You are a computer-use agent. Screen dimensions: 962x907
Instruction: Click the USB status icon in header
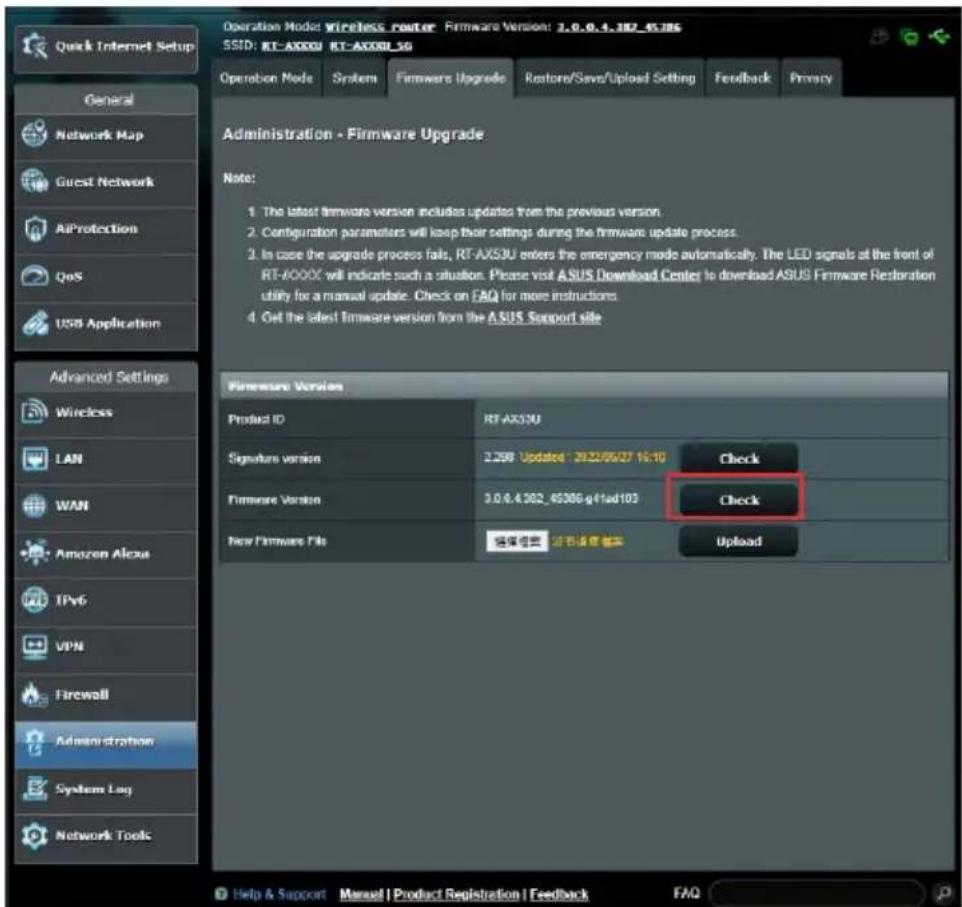coord(939,37)
